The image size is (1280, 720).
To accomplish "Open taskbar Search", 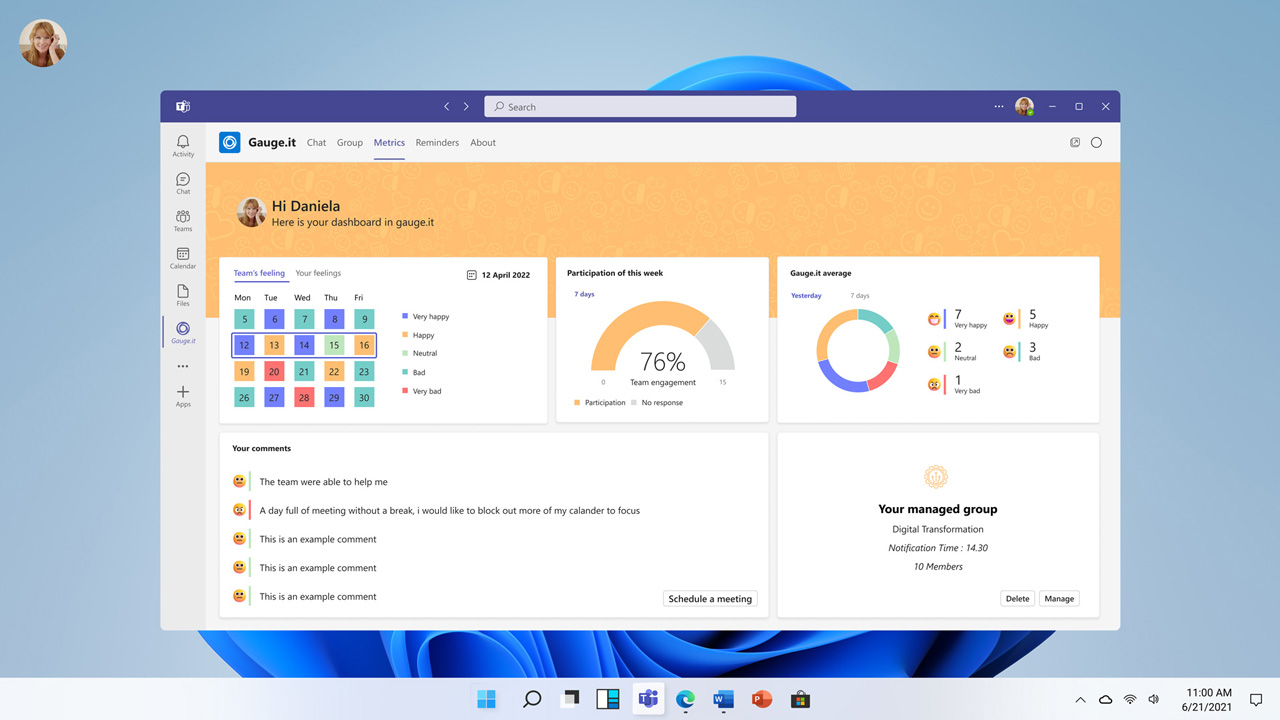I will [532, 699].
